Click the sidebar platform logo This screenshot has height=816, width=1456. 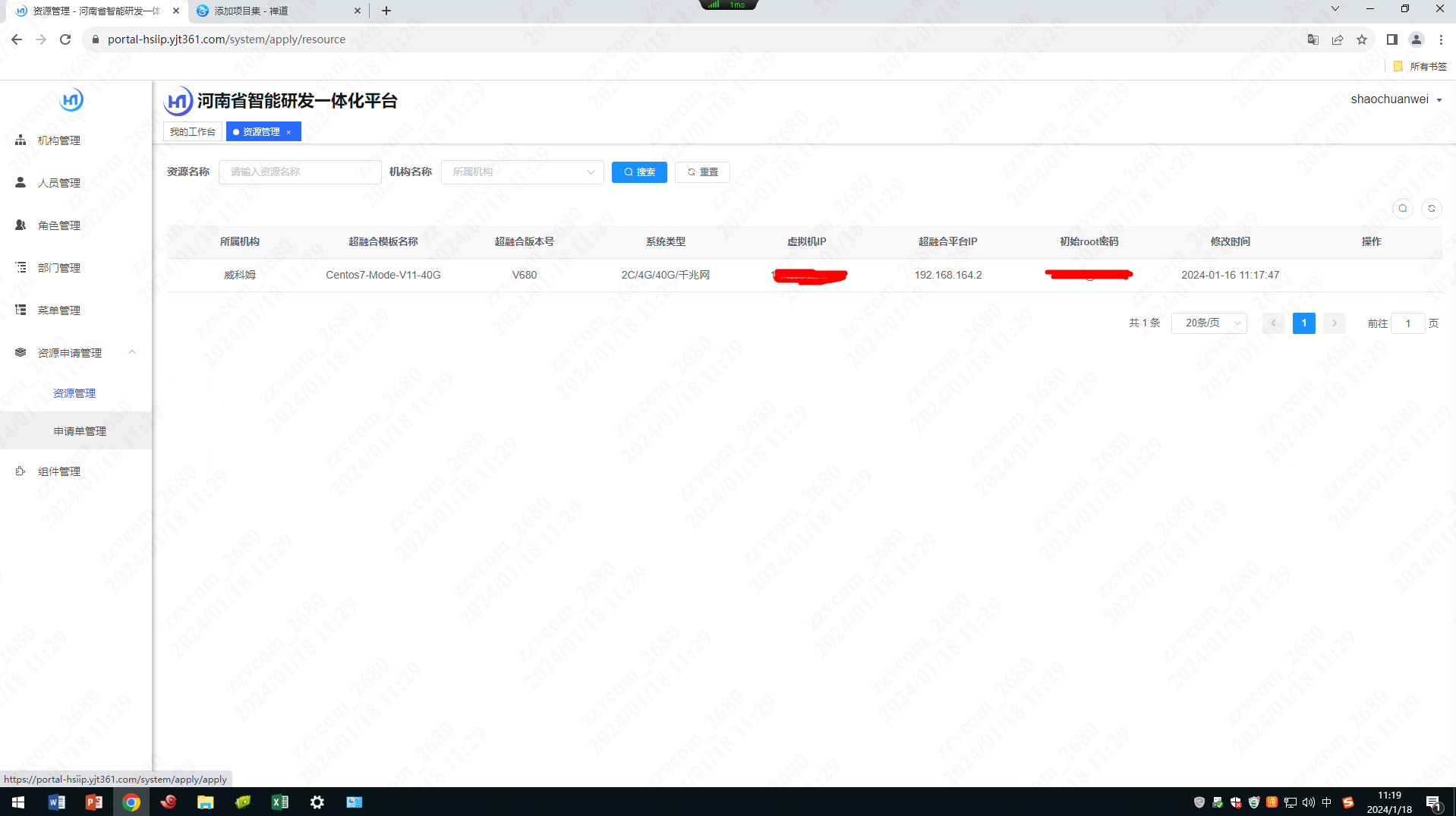(x=71, y=99)
